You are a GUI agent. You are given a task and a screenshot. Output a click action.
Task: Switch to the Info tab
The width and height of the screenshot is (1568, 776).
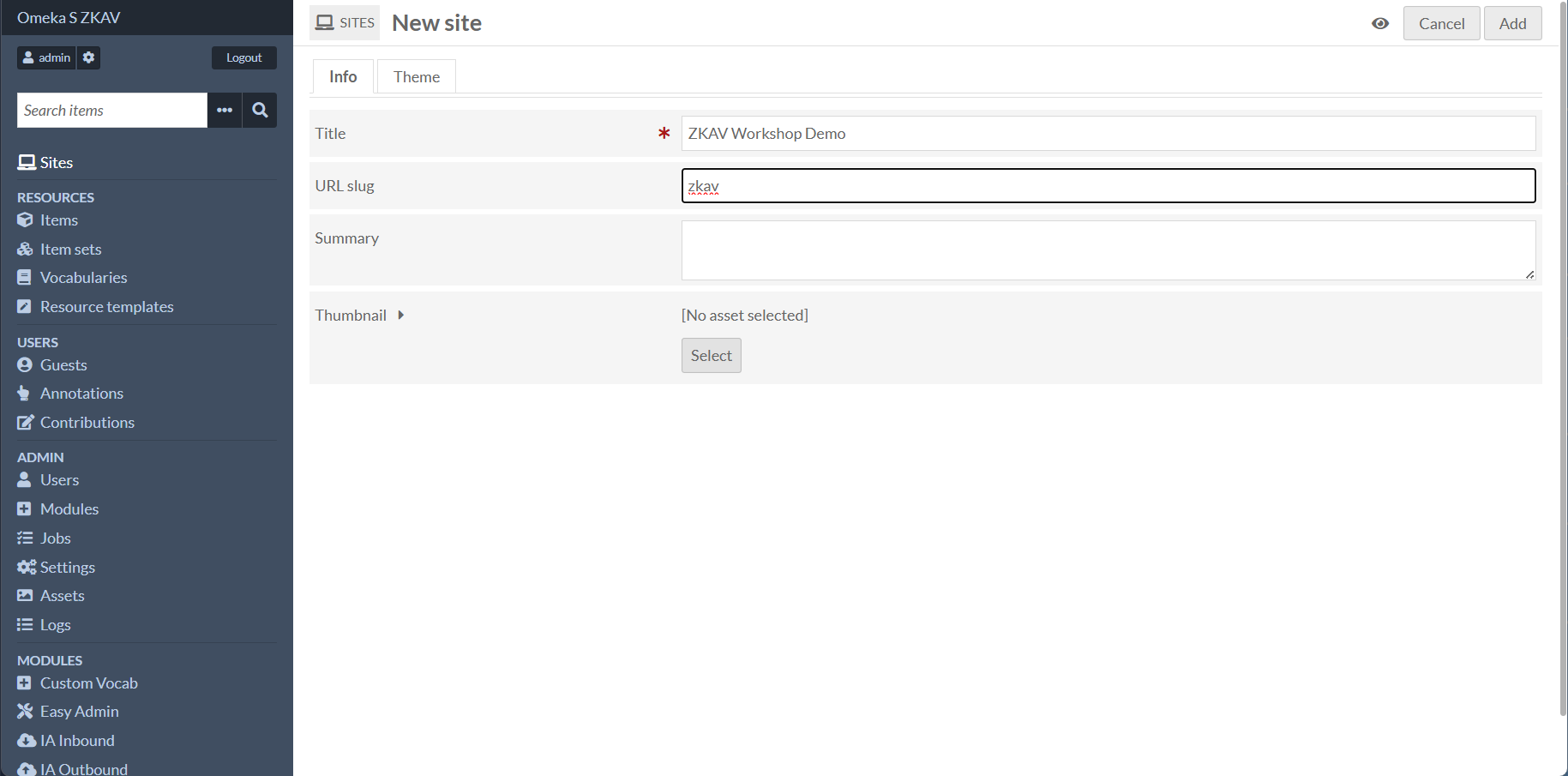point(343,77)
